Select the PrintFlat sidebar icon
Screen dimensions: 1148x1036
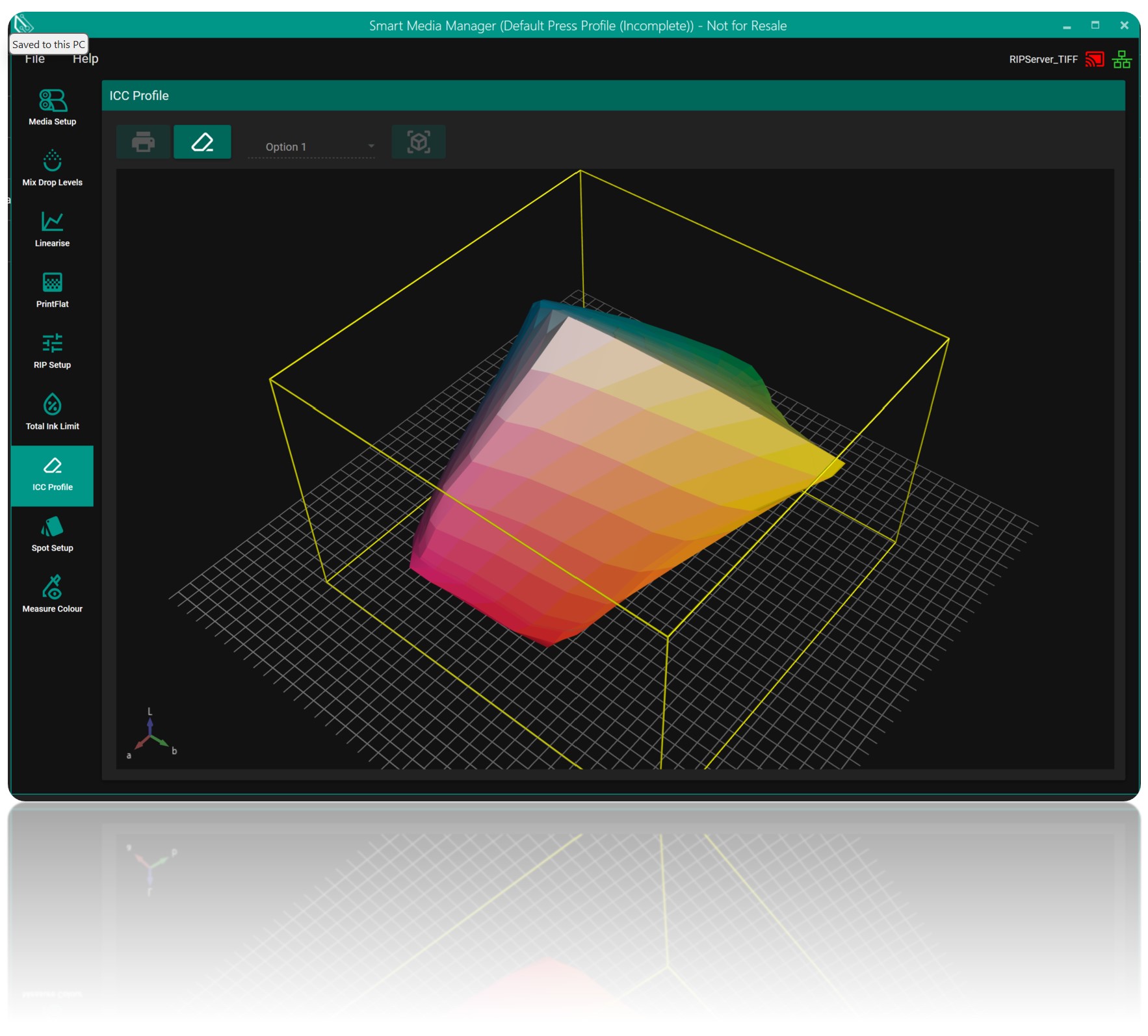point(52,290)
